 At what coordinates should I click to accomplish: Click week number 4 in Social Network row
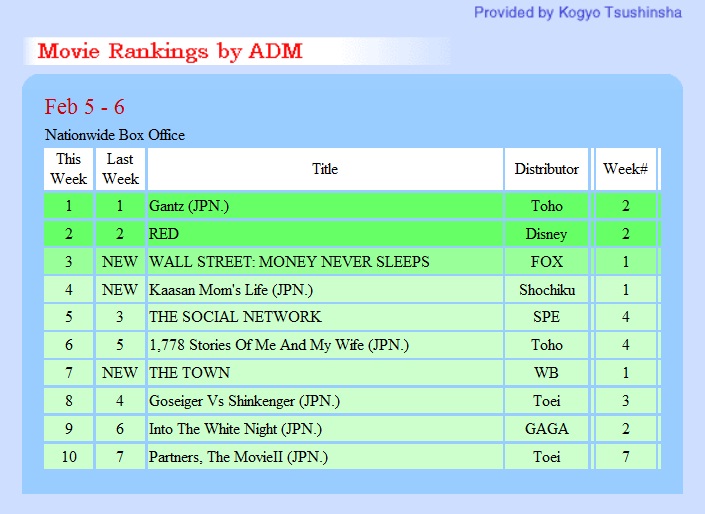(x=625, y=317)
